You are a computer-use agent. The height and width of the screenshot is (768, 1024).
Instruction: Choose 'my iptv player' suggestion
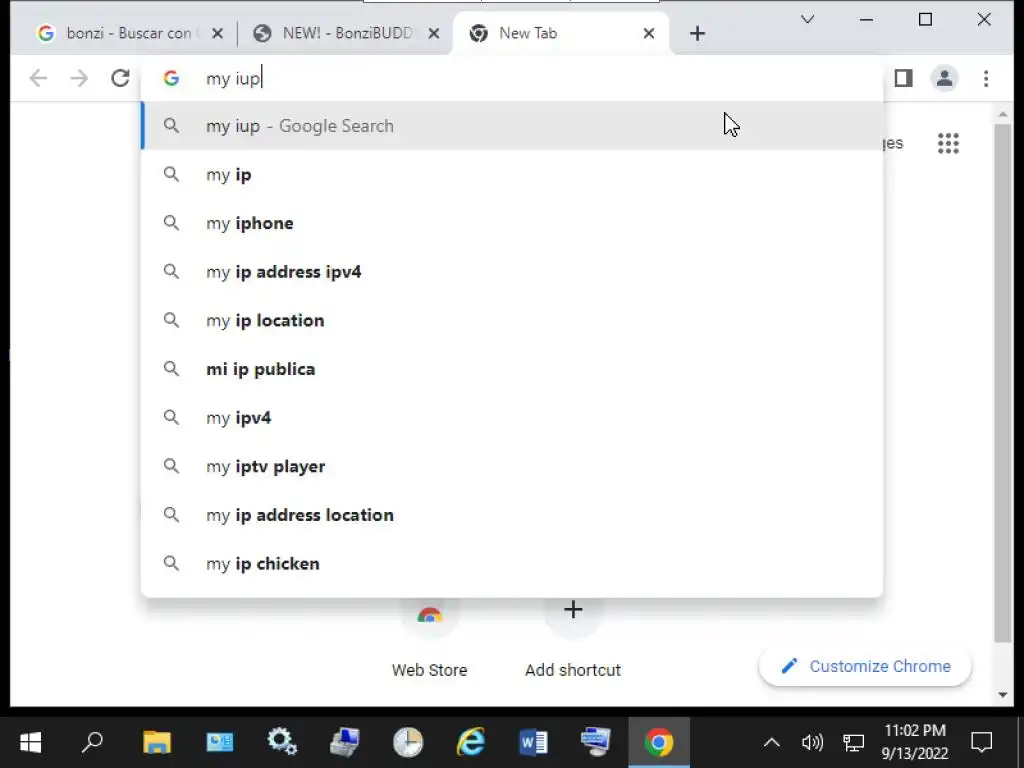pos(512,466)
